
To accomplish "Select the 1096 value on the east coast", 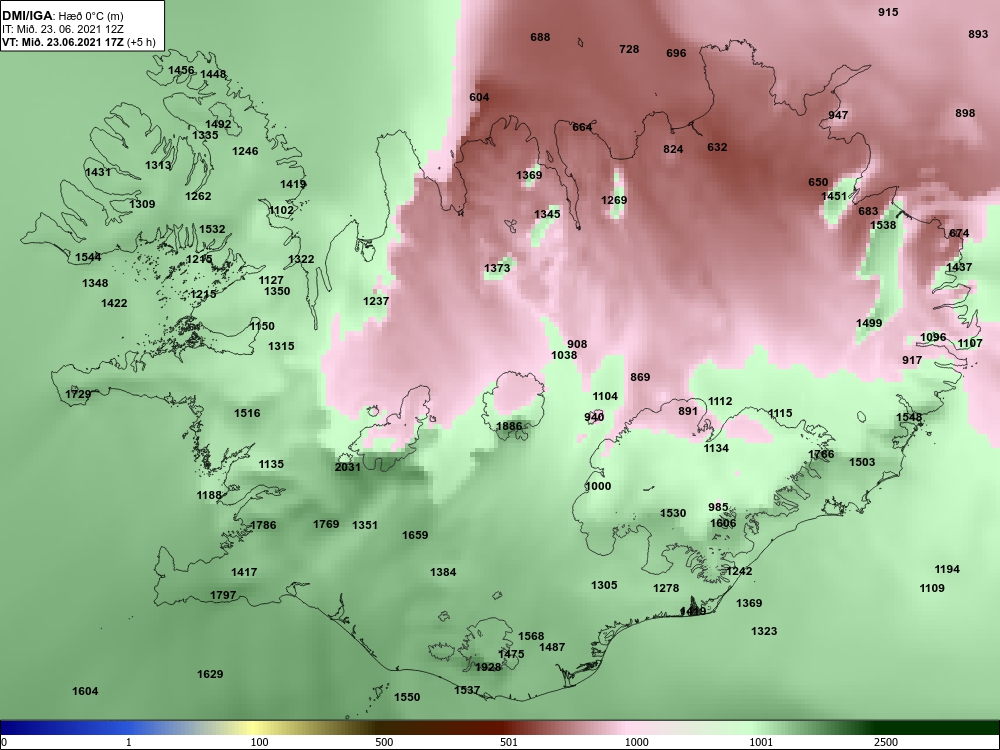I will pos(933,337).
